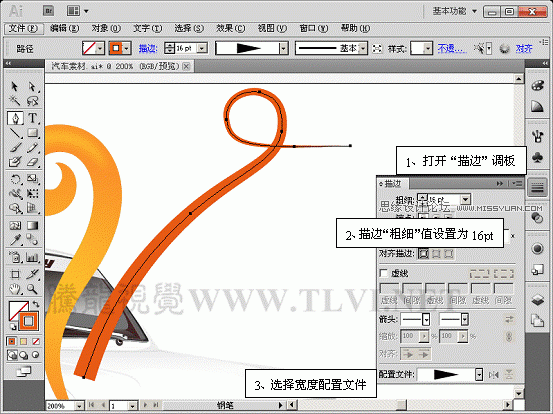Select the Rotate tool
This screenshot has height=414, width=553.
pos(15,179)
